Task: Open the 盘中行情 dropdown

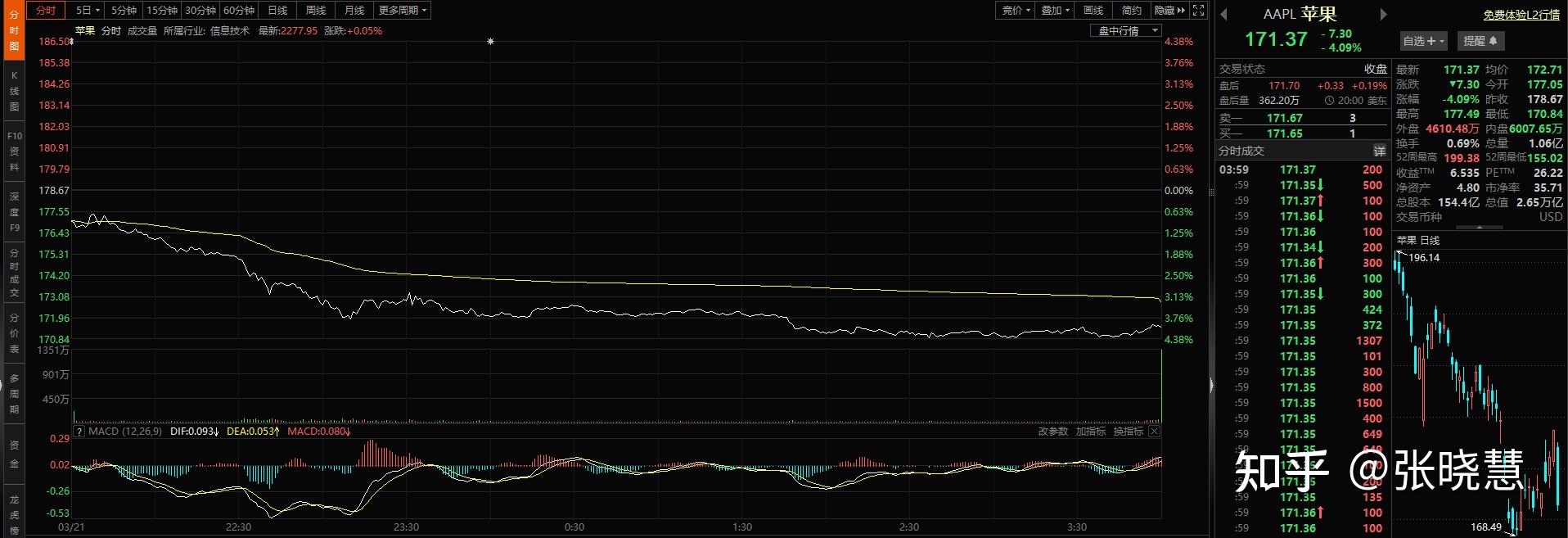Action: click(x=1125, y=30)
